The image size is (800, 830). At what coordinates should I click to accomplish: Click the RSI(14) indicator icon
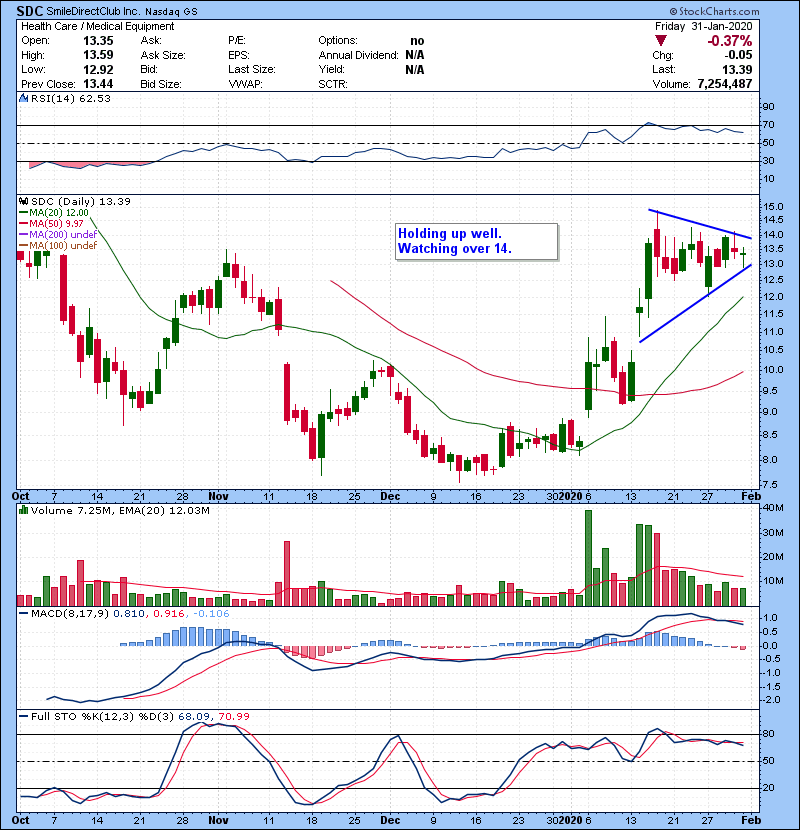pyautogui.click(x=23, y=98)
